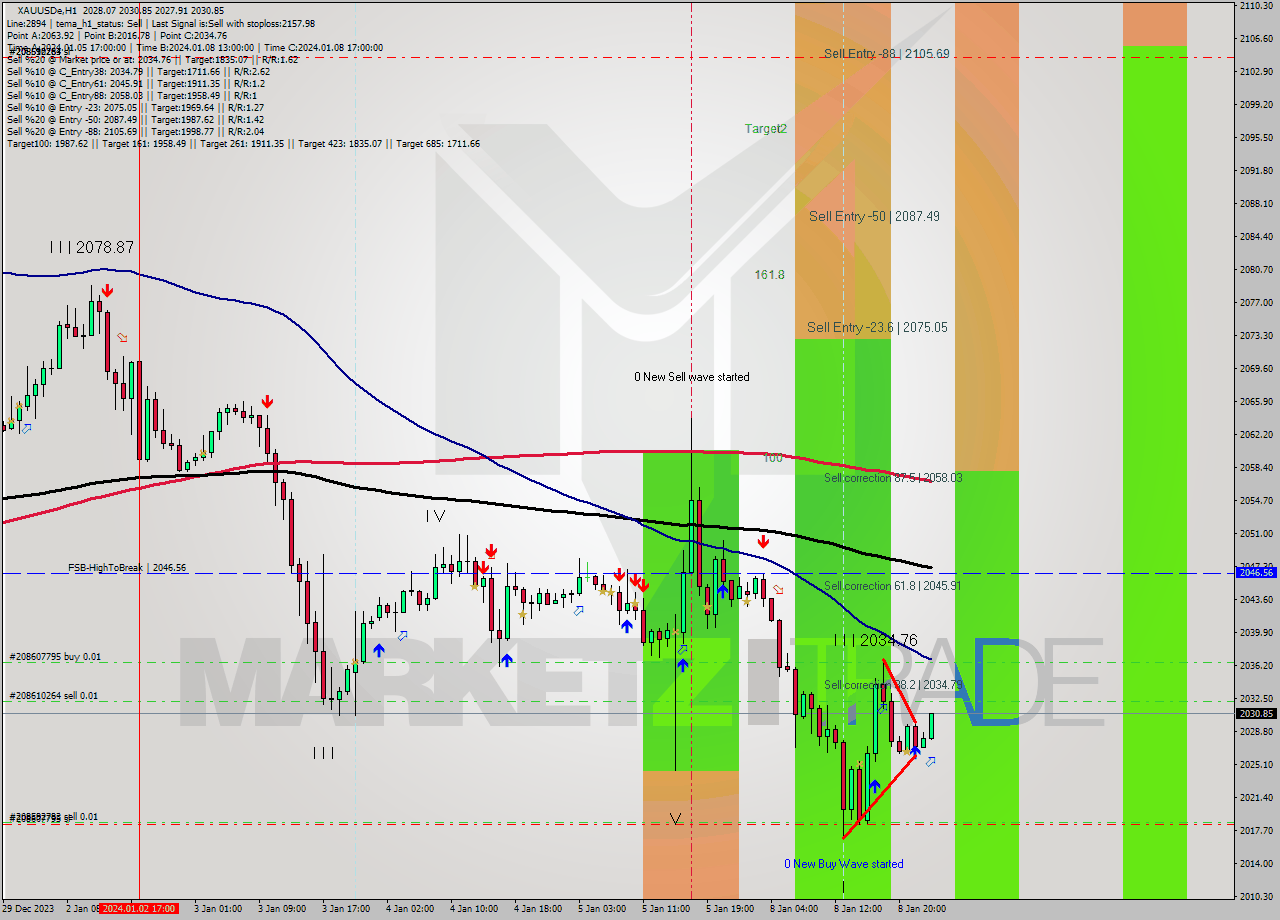This screenshot has height=920, width=1280.
Task: Click the Sell Entry -88 | 2105.69 label
Action: [887, 54]
